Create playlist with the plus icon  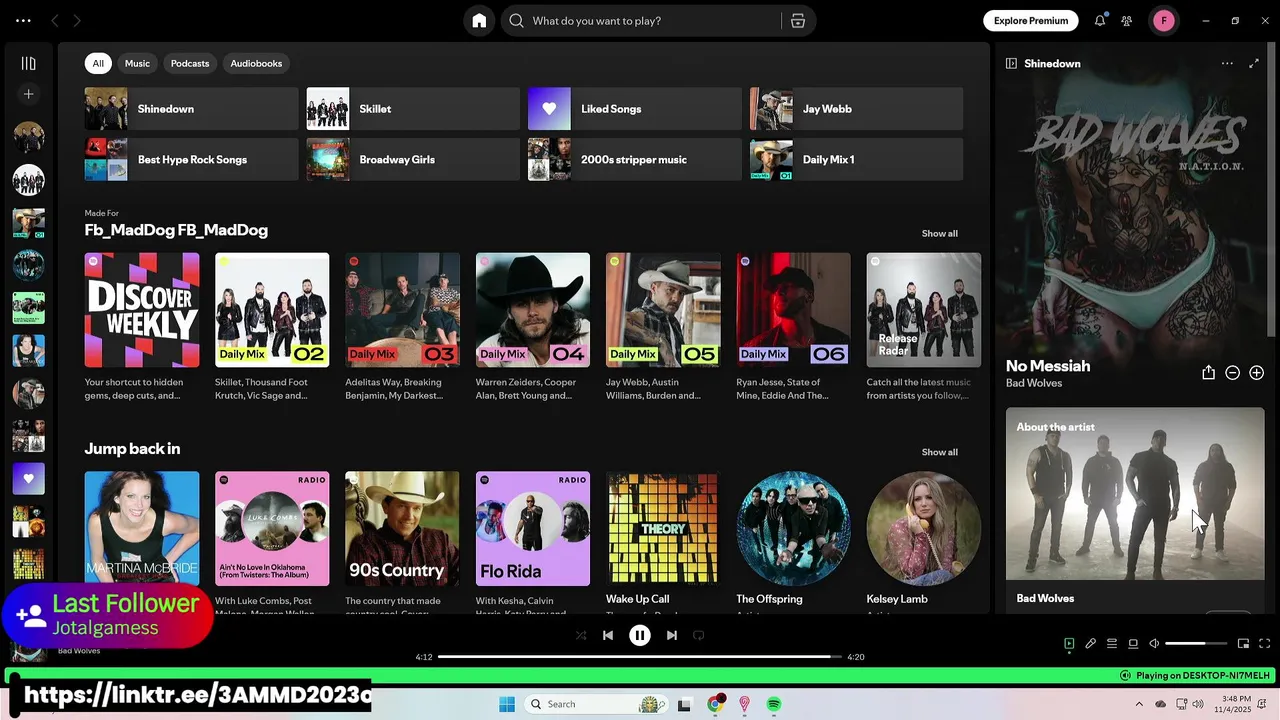coord(28,94)
